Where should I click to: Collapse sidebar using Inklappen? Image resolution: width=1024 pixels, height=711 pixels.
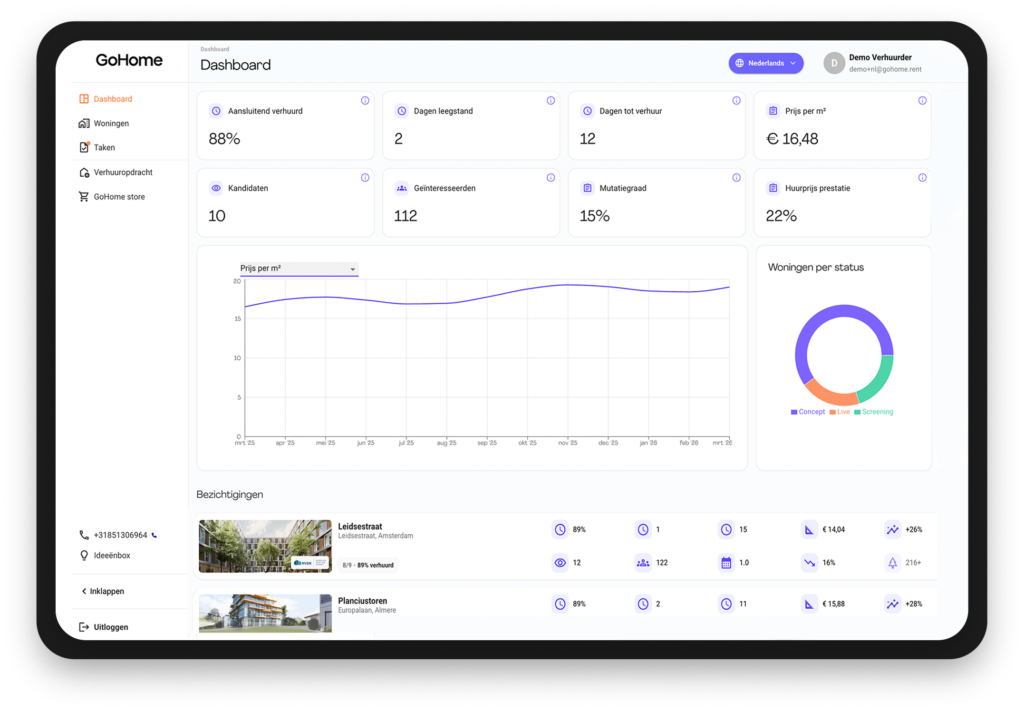[102, 591]
